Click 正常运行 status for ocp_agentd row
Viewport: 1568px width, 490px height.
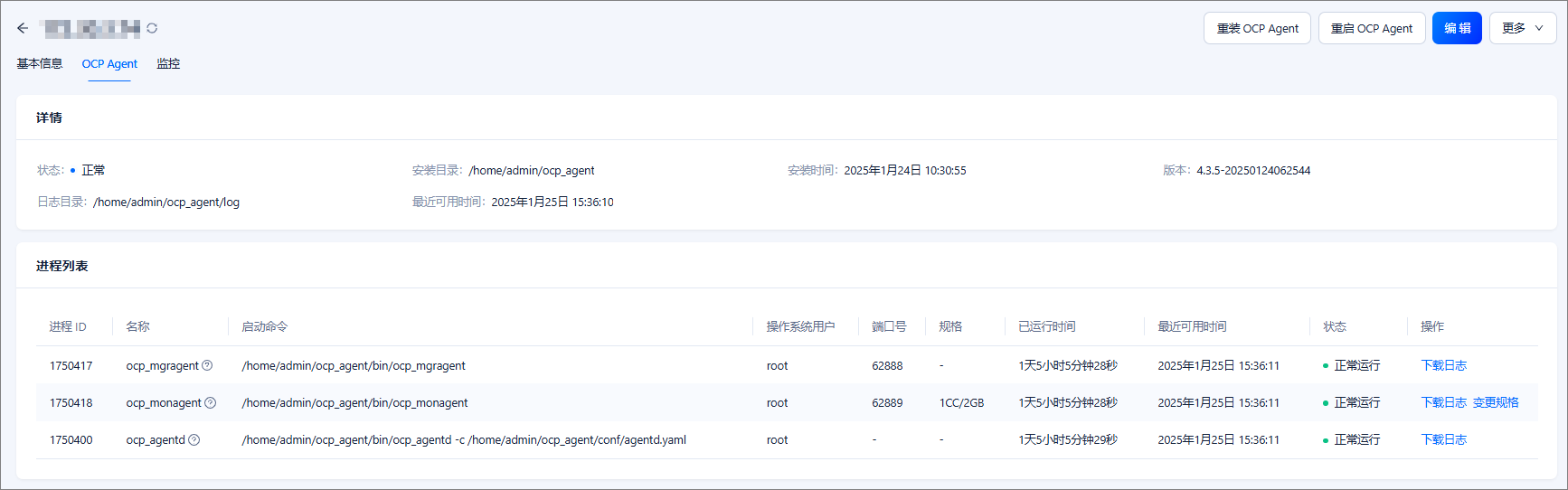1357,439
